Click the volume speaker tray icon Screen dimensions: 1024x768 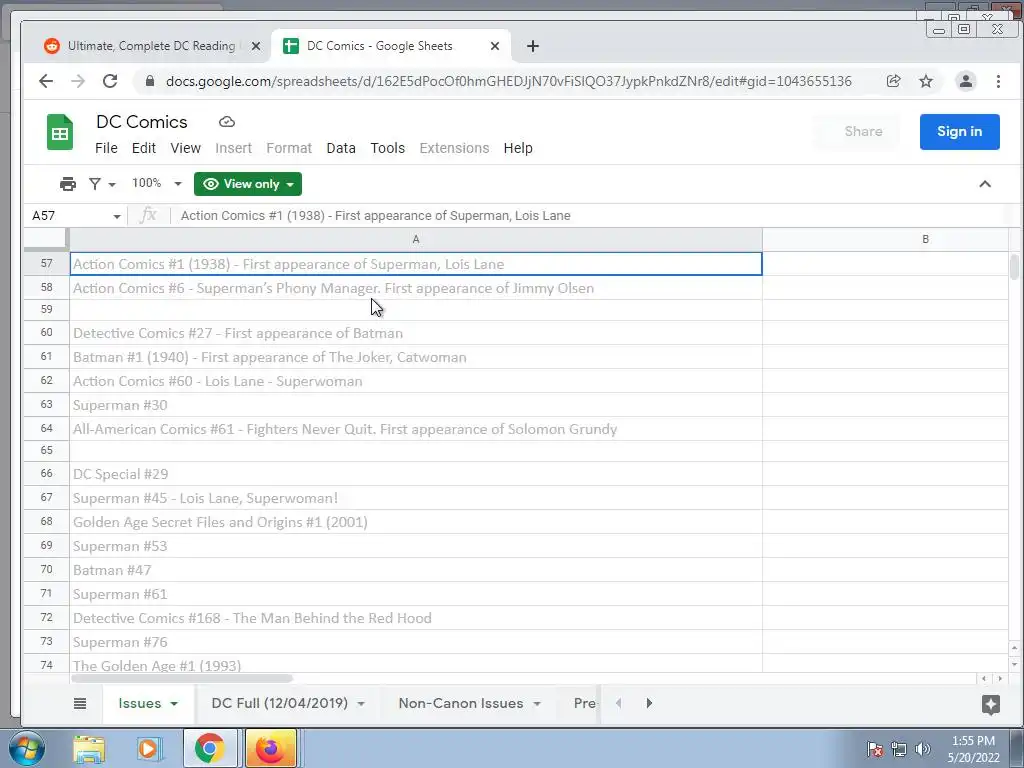922,749
